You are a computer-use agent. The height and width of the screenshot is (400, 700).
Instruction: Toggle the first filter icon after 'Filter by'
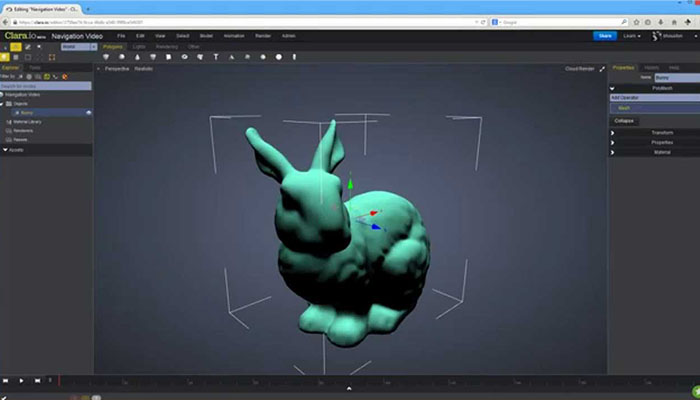click(21, 77)
